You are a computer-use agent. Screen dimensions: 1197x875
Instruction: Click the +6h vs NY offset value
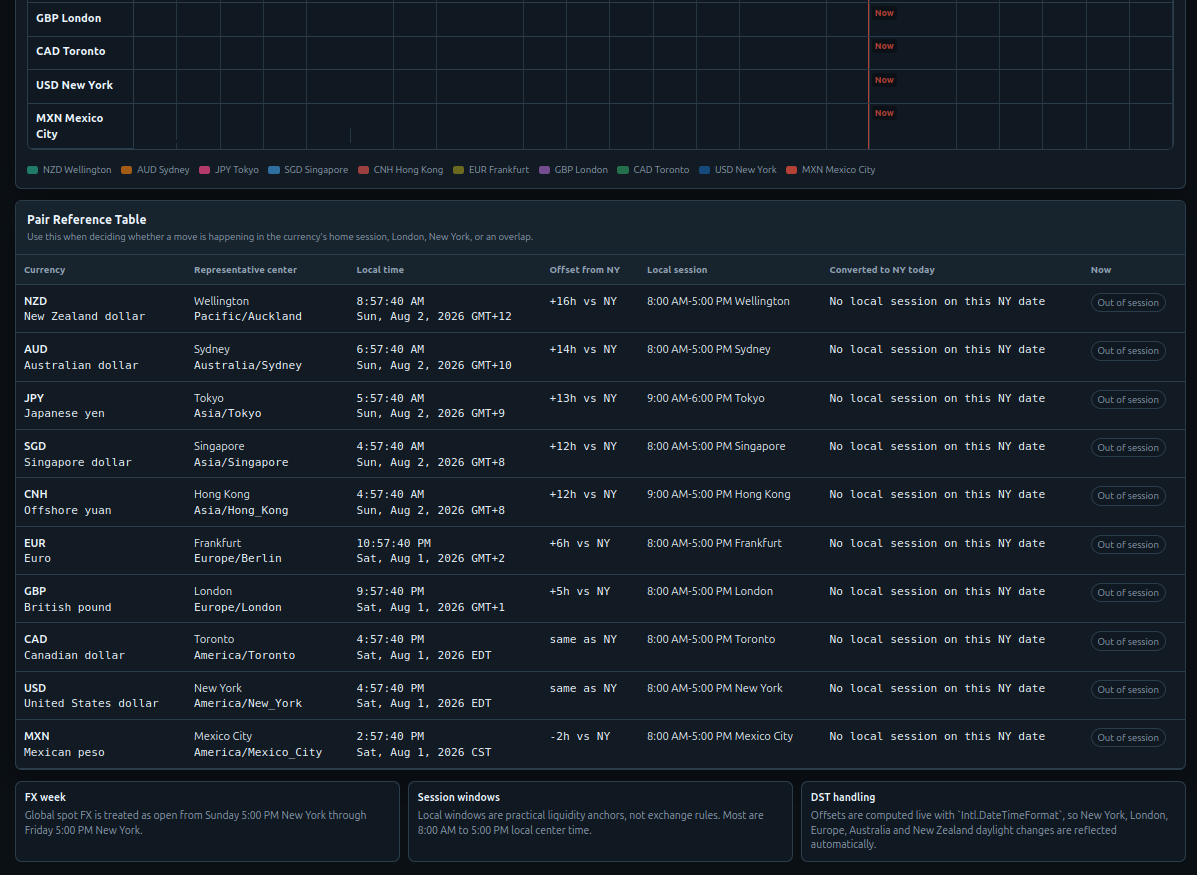pyautogui.click(x=580, y=544)
